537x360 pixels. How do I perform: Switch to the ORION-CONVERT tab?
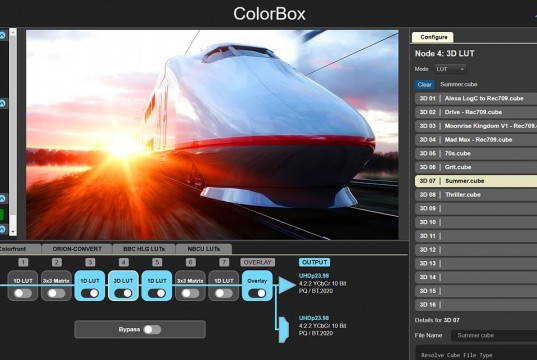click(x=77, y=249)
